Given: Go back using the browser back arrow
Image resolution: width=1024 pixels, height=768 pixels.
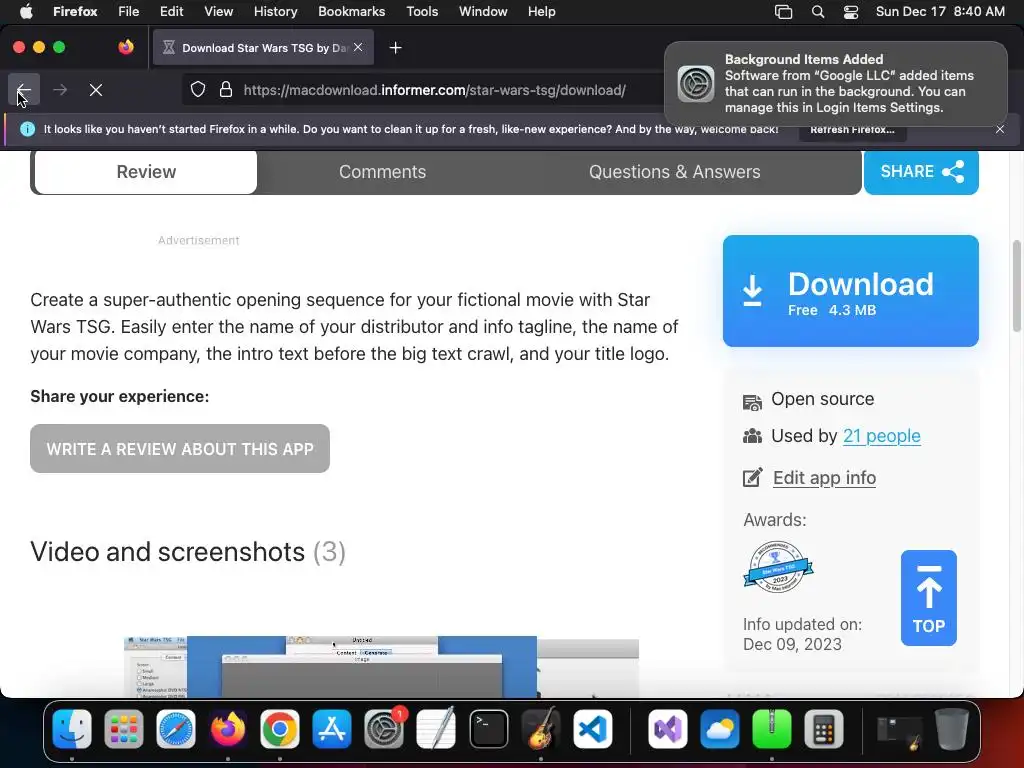Looking at the screenshot, I should click(24, 90).
